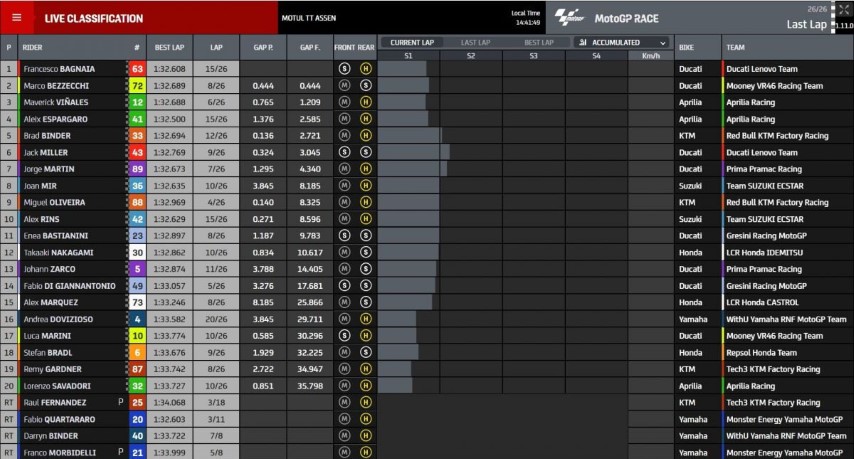The width and height of the screenshot is (854, 459).
Task: Open the hamburger menu icon
Action: (17, 17)
